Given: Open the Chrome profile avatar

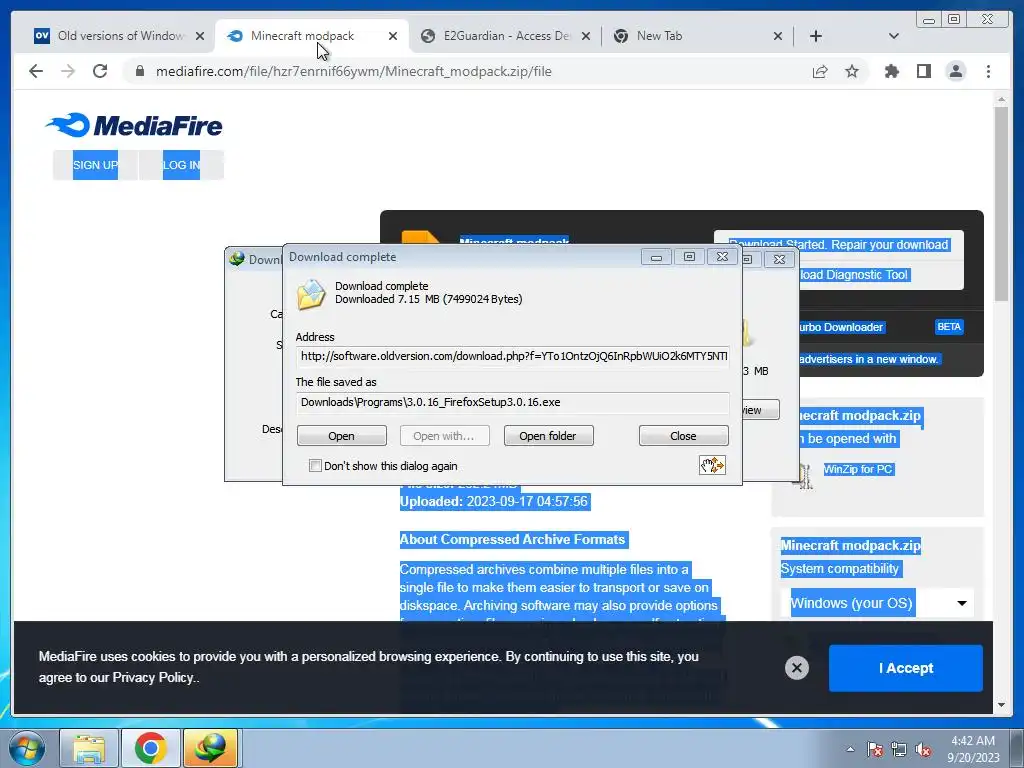Looking at the screenshot, I should click(x=955, y=71).
